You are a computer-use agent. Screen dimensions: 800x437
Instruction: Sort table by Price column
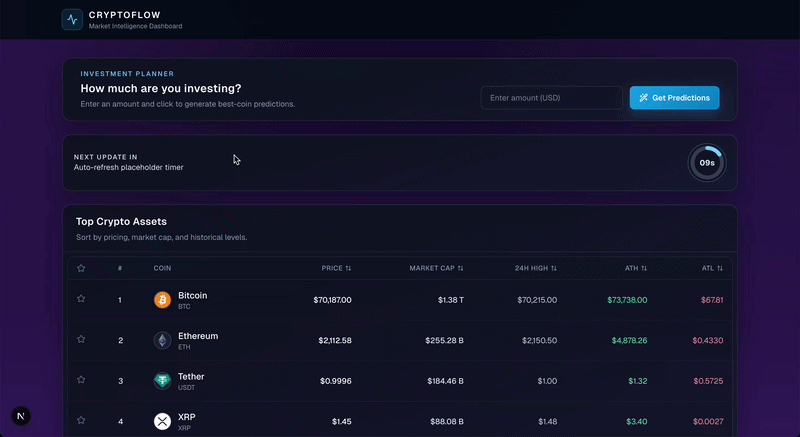[x=336, y=268]
